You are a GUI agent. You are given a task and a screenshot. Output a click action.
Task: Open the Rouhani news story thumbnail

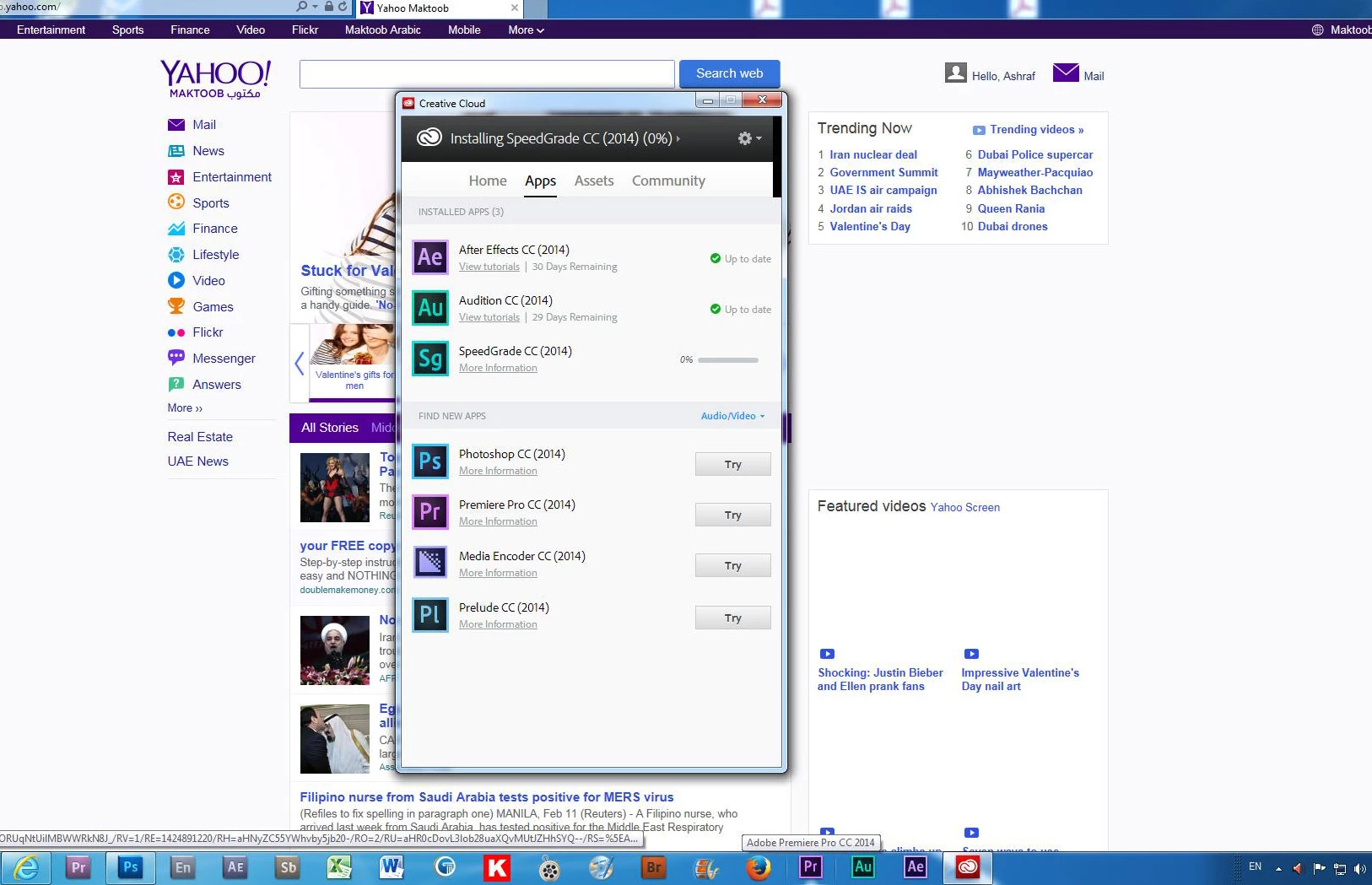pyautogui.click(x=335, y=650)
